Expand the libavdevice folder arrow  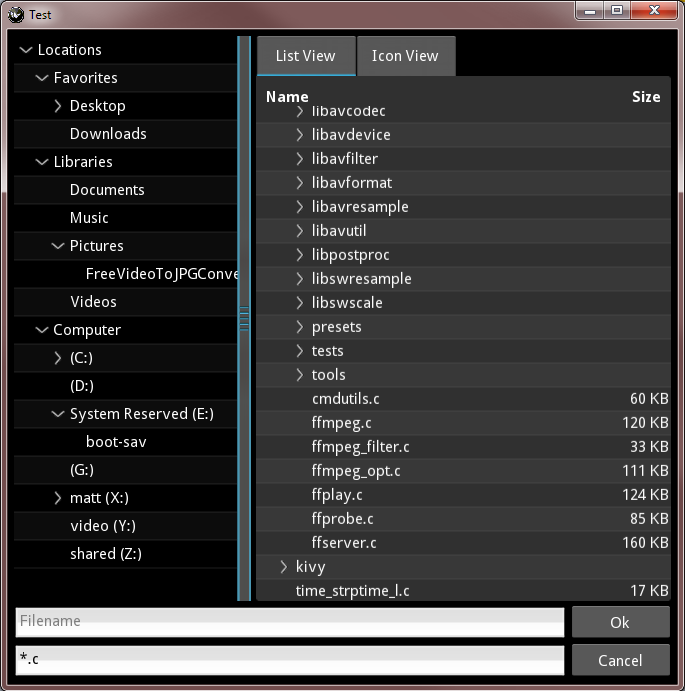coord(300,135)
